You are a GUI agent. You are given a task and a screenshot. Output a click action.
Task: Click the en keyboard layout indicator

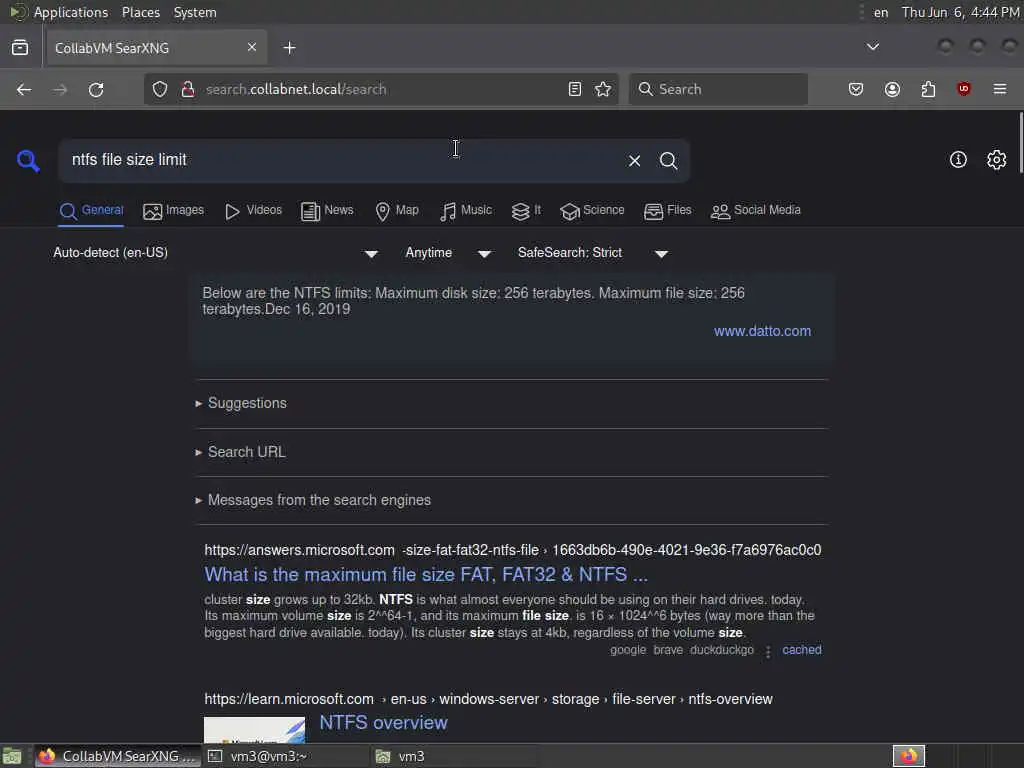point(881,12)
